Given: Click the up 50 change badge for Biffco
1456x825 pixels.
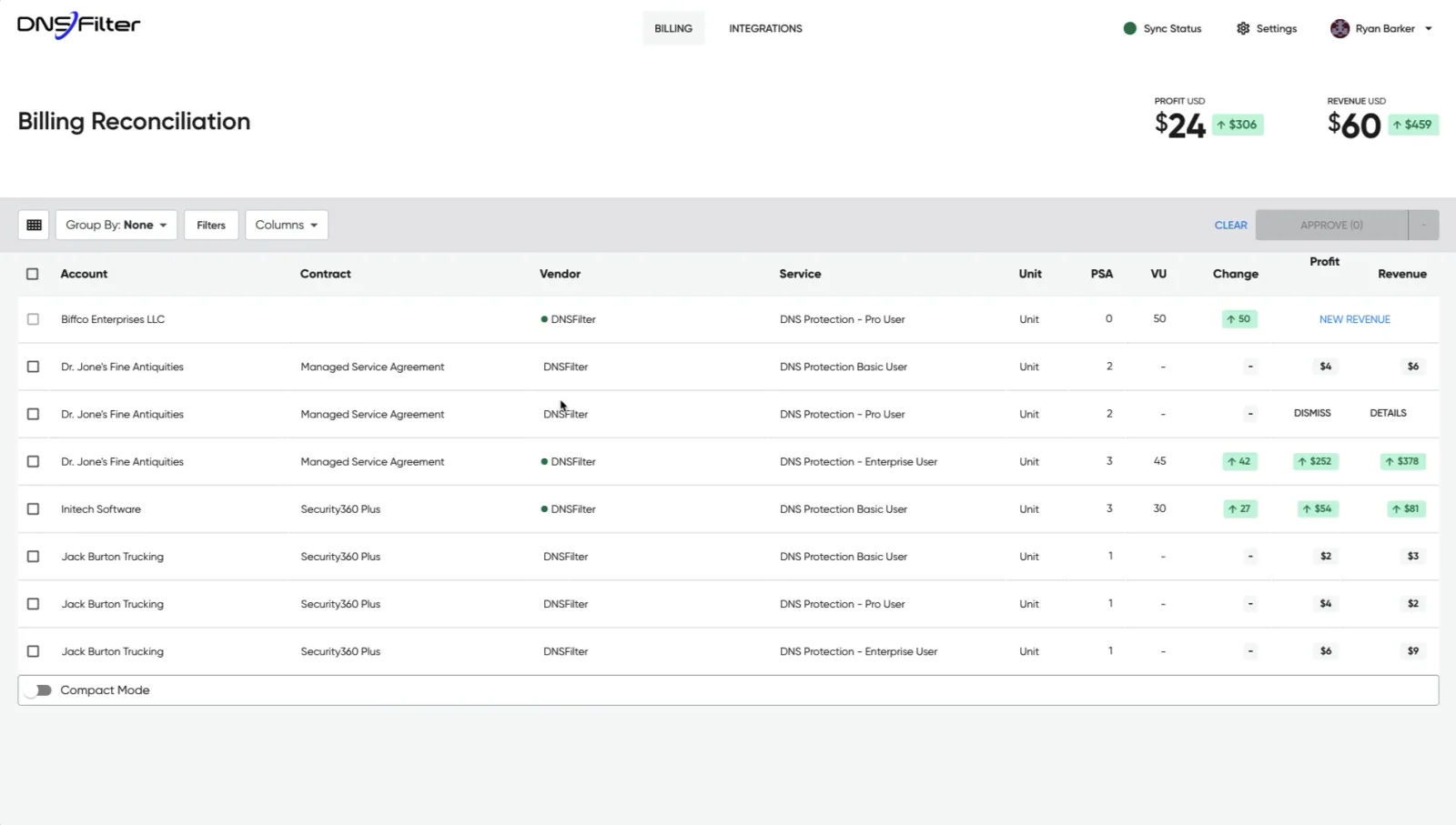Looking at the screenshot, I should [1239, 319].
